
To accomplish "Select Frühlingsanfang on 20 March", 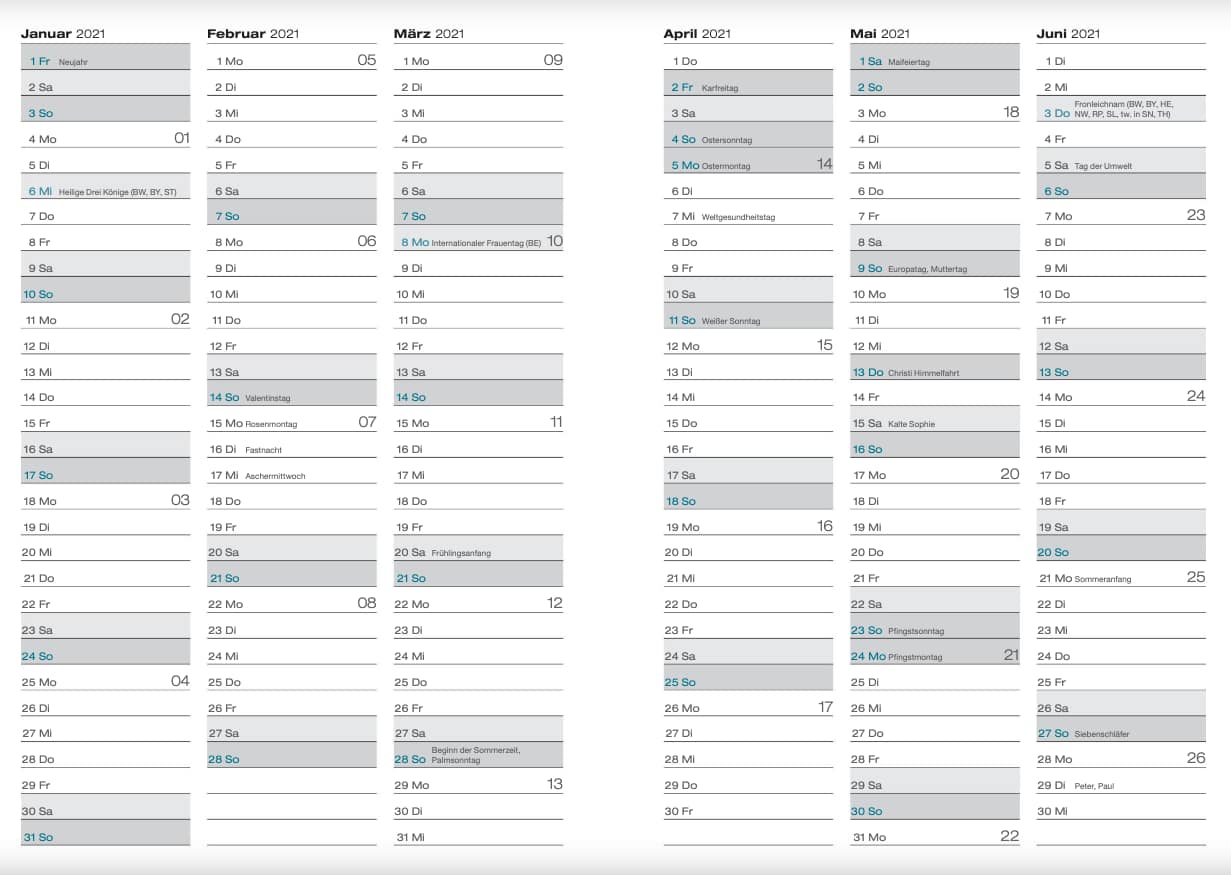I will 461,553.
